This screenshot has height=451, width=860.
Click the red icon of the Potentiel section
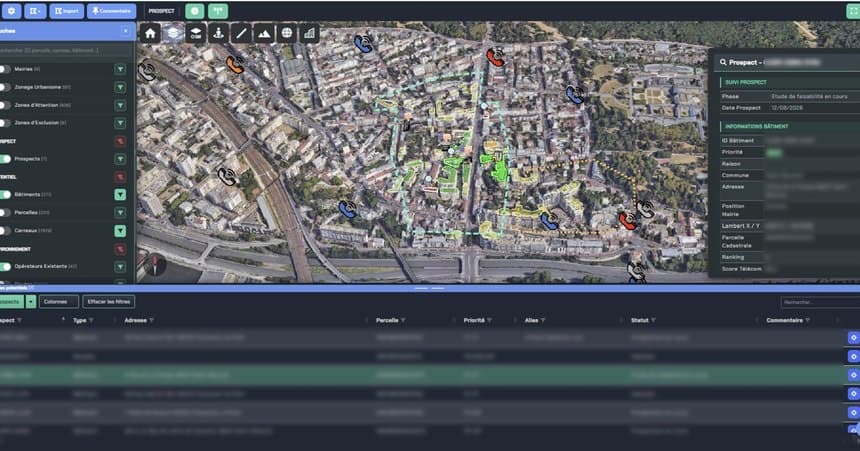pos(120,177)
